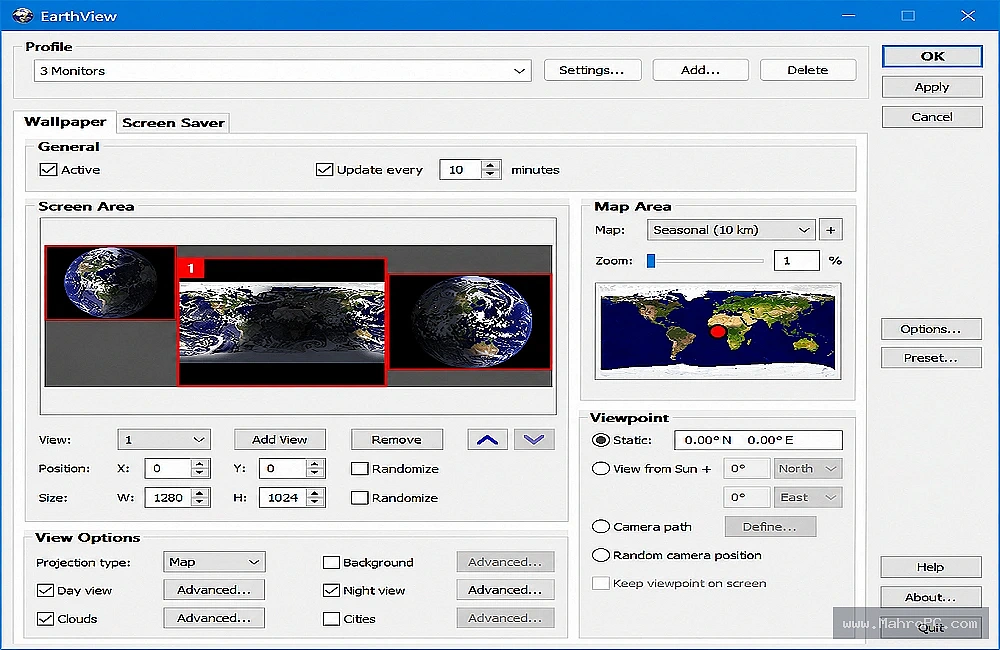This screenshot has width=1000, height=650.
Task: Click the Size W value field
Action: 168,498
